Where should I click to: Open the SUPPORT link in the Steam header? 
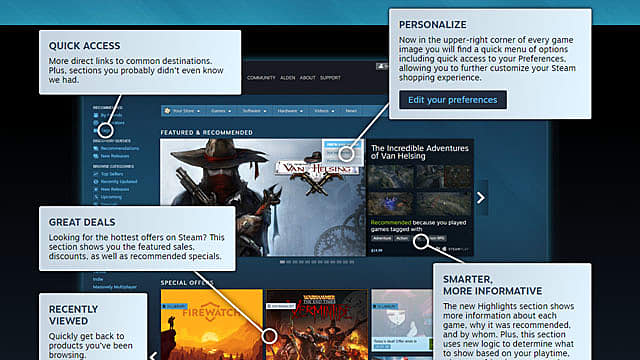330,78
